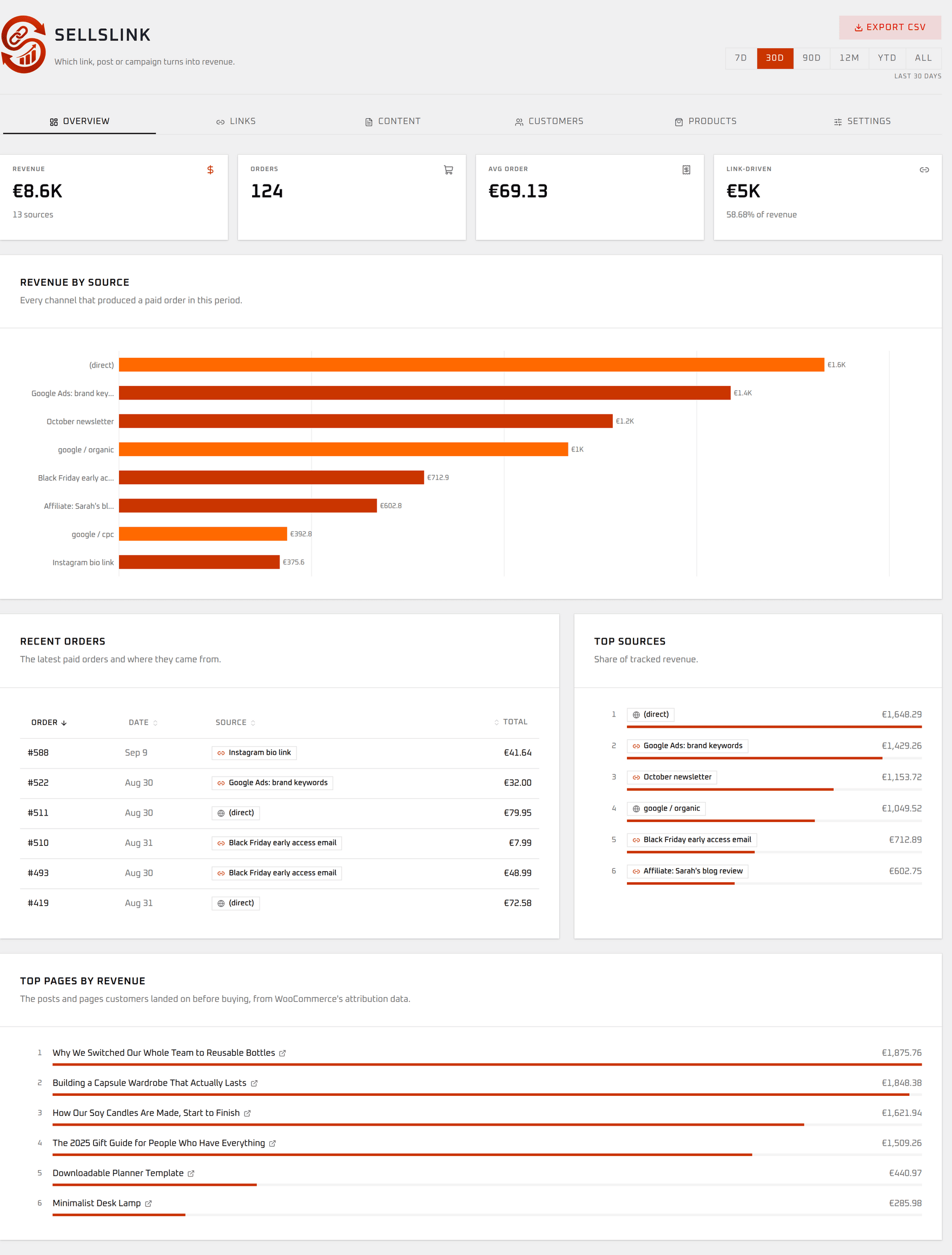952x1255 pixels.
Task: Click the dollar icon on Revenue card
Action: pyautogui.click(x=210, y=169)
